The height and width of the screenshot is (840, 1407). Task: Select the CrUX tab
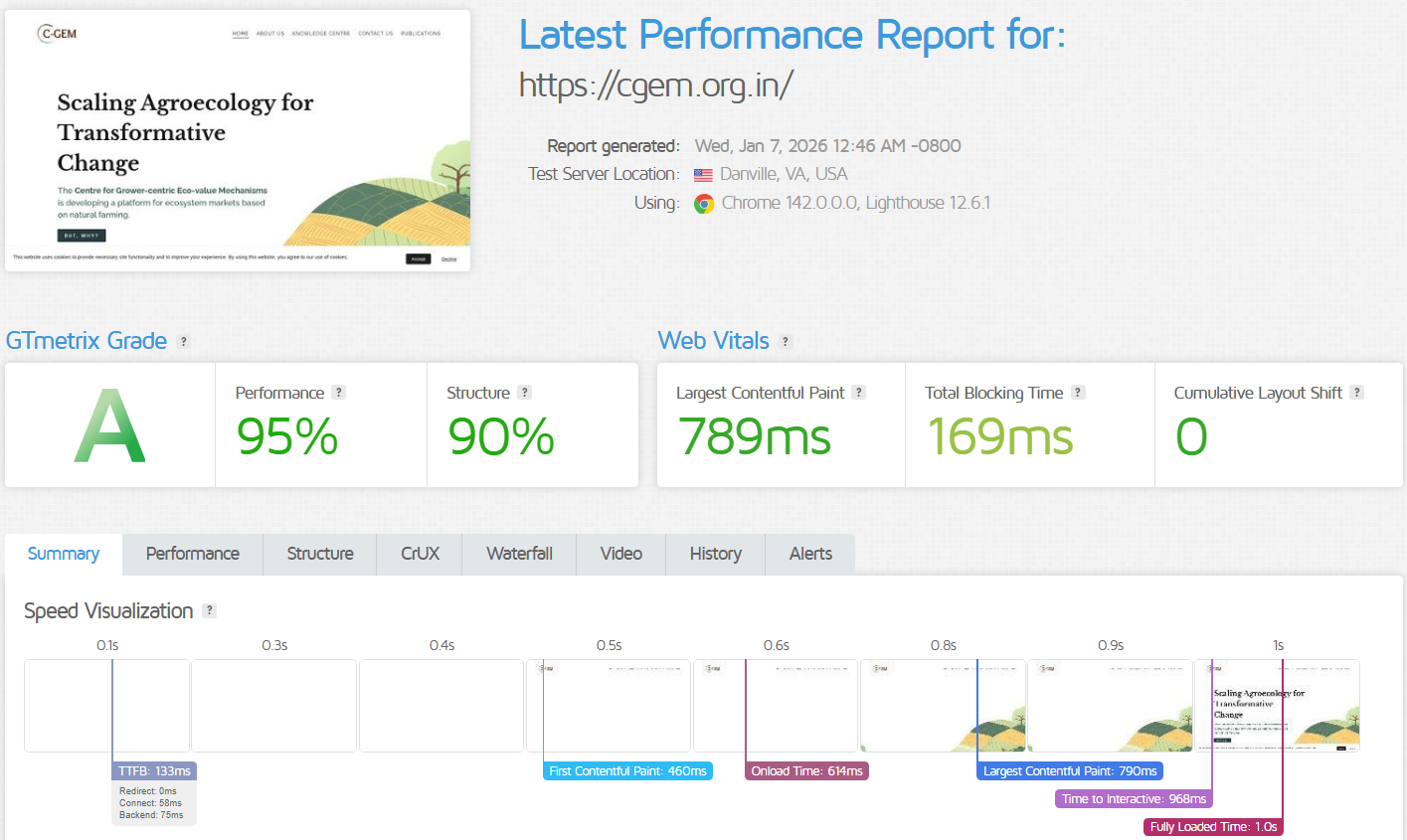420,554
